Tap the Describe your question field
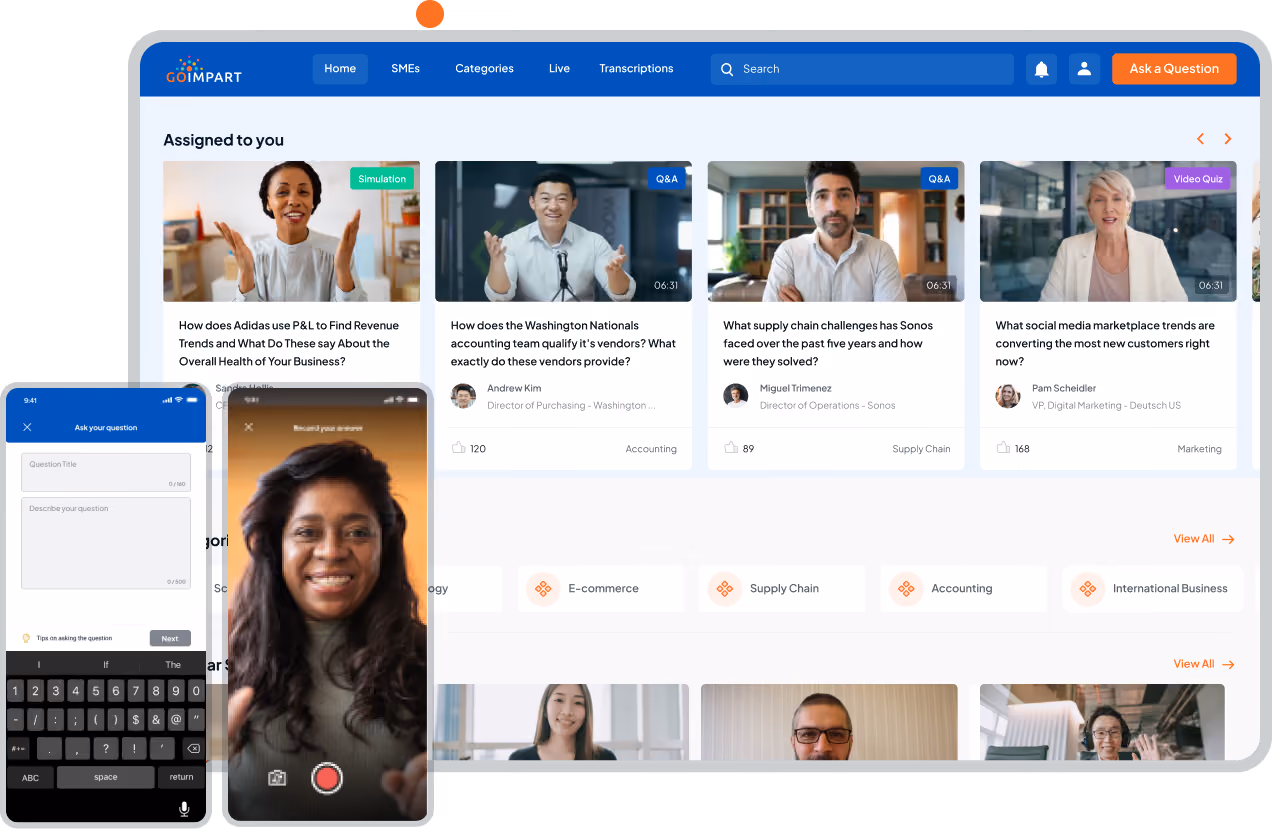This screenshot has width=1272, height=829. point(106,543)
